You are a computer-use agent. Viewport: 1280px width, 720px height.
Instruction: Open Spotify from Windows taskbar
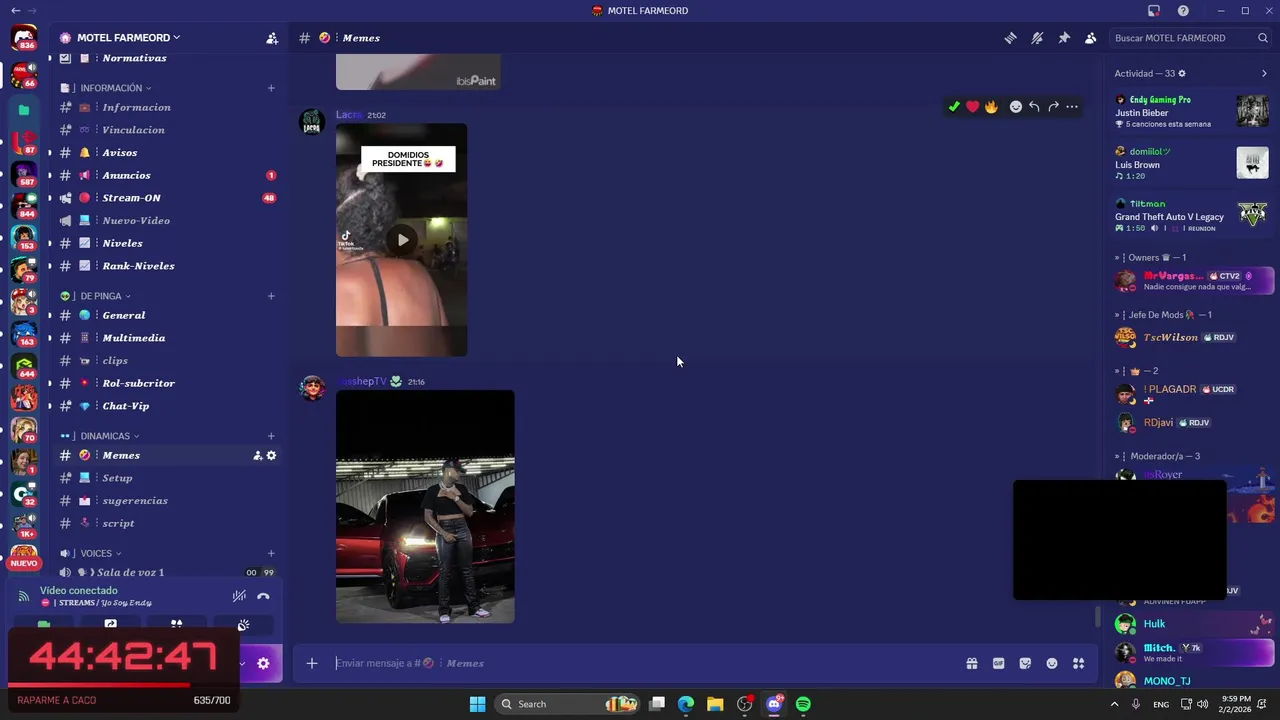click(x=803, y=704)
